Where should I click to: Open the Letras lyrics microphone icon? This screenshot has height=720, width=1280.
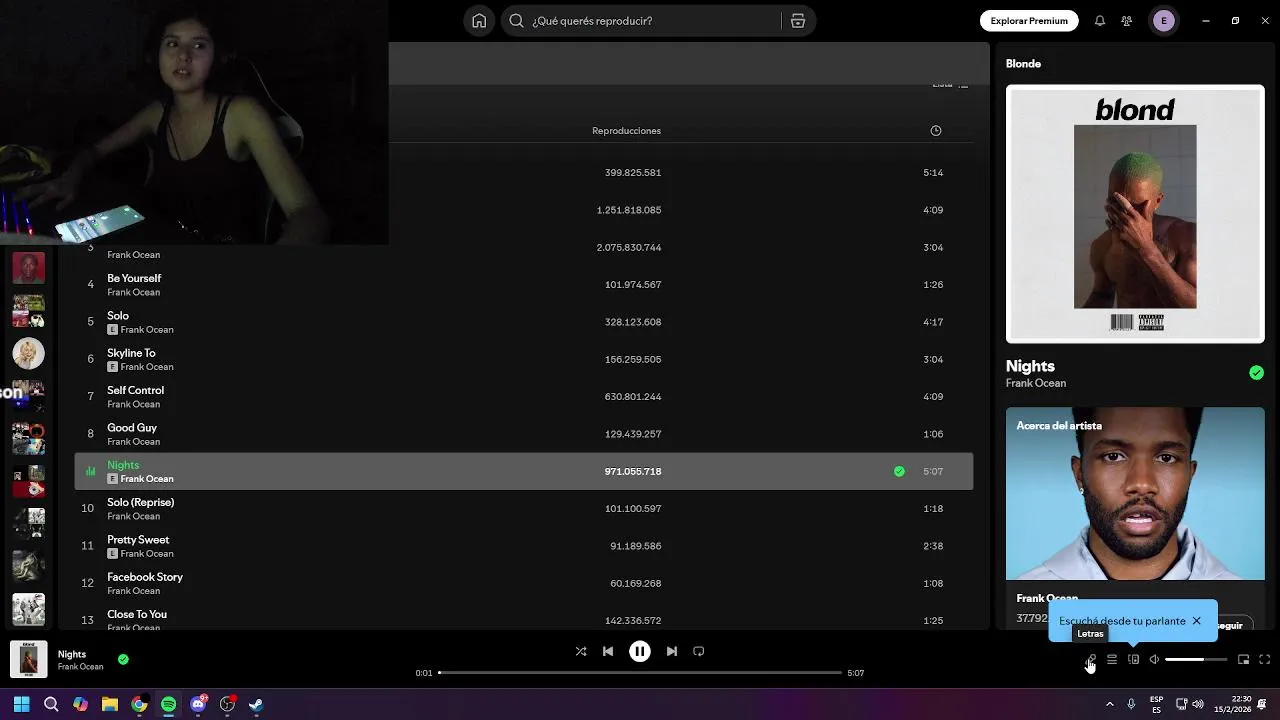pyautogui.click(x=1091, y=659)
